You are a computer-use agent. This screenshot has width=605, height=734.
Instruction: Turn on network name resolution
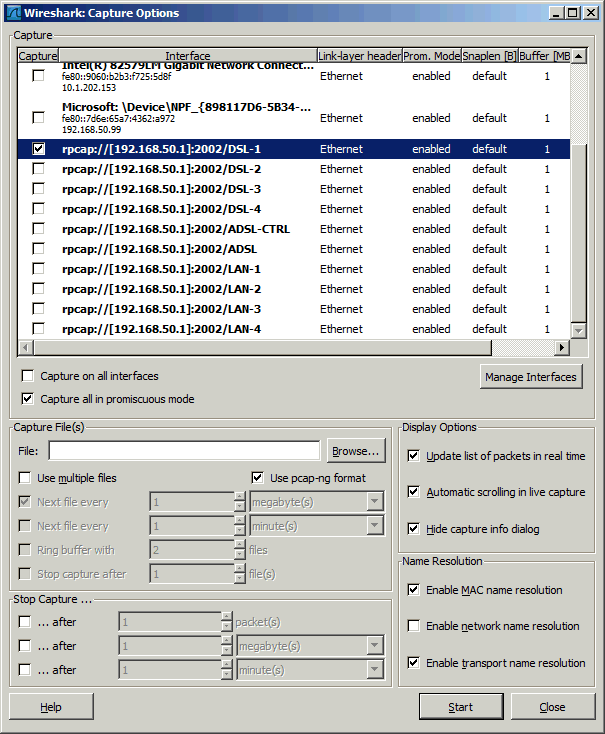pos(414,626)
